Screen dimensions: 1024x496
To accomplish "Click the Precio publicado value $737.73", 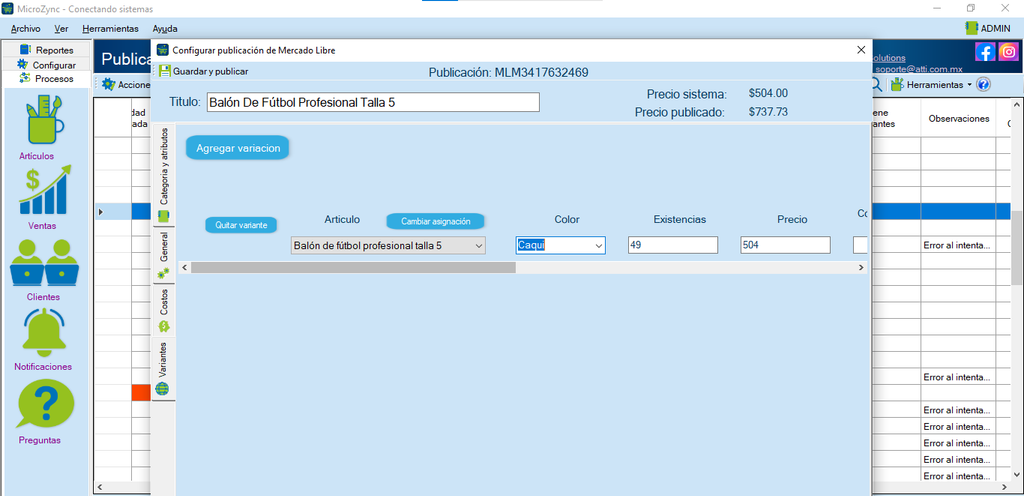I will coord(768,112).
